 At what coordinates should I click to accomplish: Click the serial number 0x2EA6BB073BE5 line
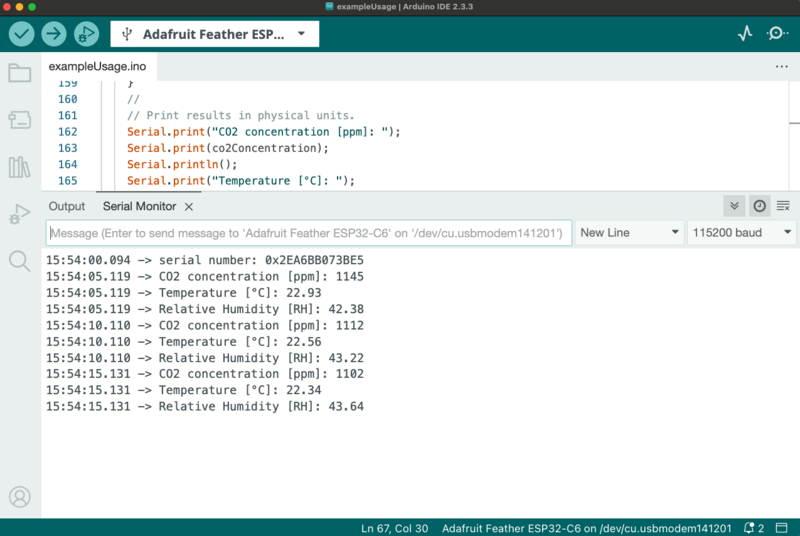click(x=205, y=260)
